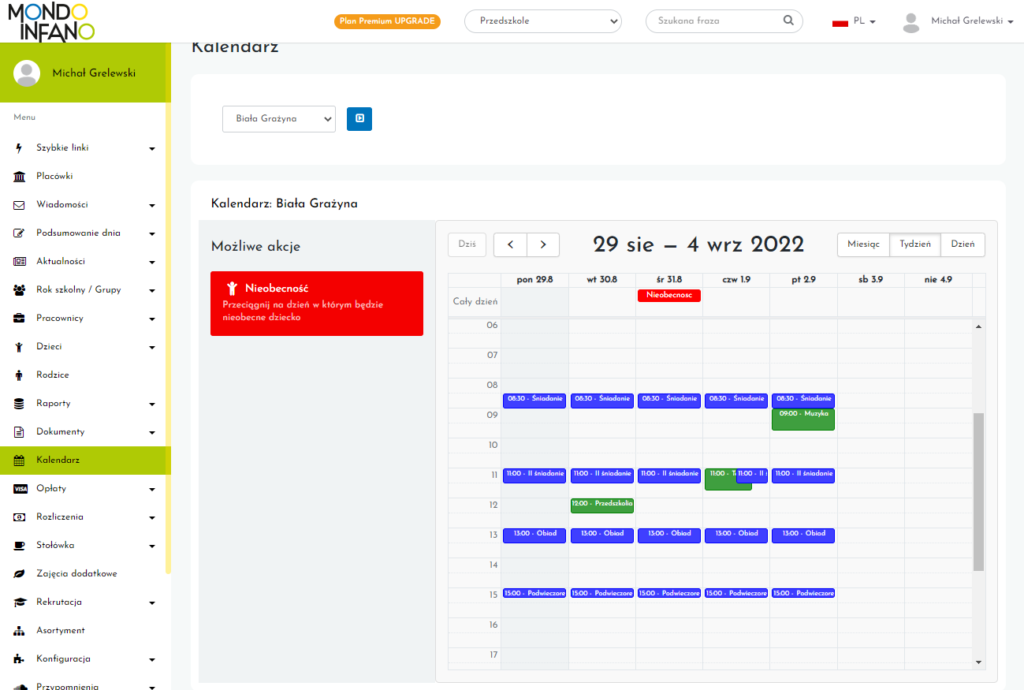Screen dimensions: 1024x690
Task: Open the Biała Grażyna child selector
Action: point(279,119)
